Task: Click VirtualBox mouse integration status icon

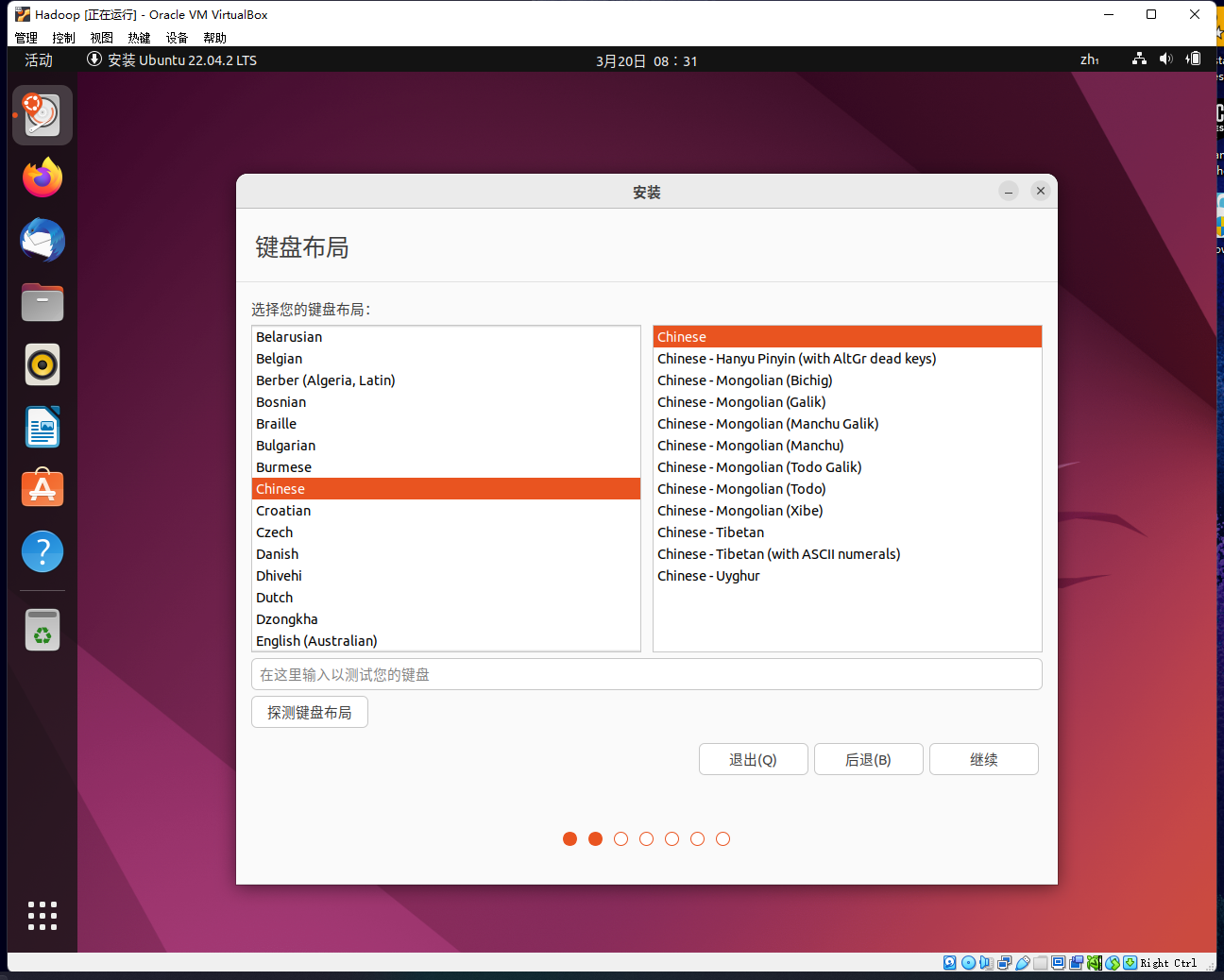Action: coord(1112,963)
